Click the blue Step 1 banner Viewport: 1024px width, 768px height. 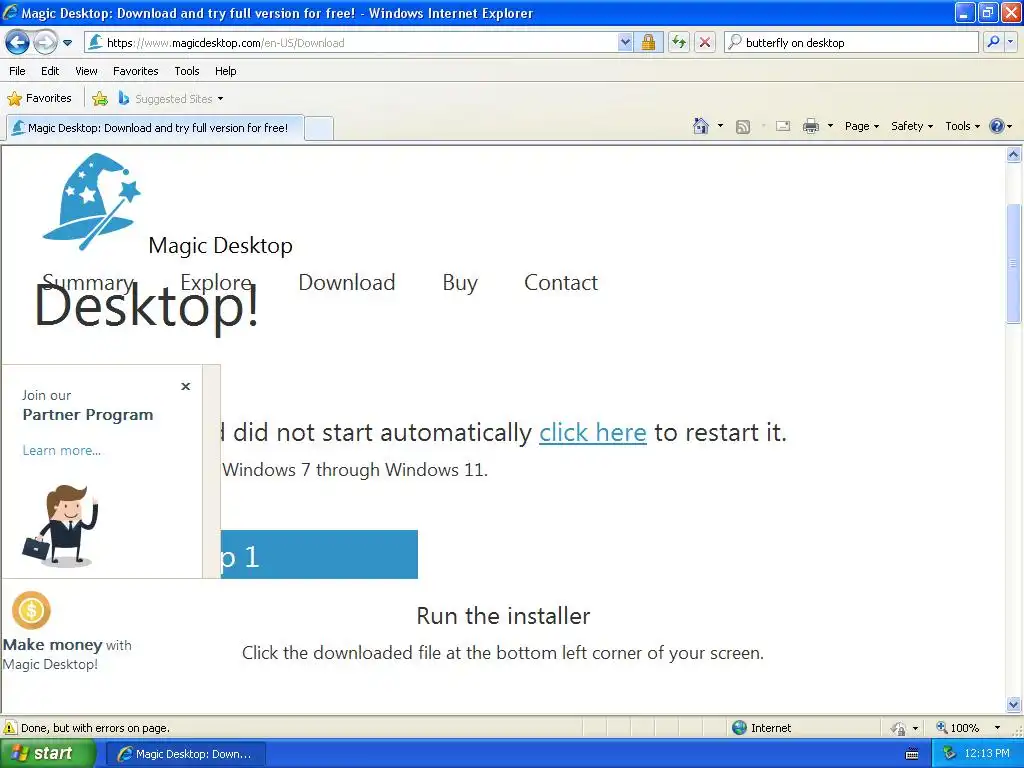319,554
